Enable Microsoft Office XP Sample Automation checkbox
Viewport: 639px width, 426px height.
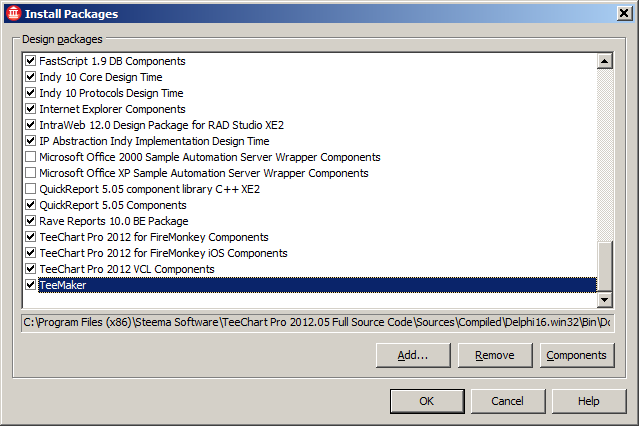click(31, 173)
